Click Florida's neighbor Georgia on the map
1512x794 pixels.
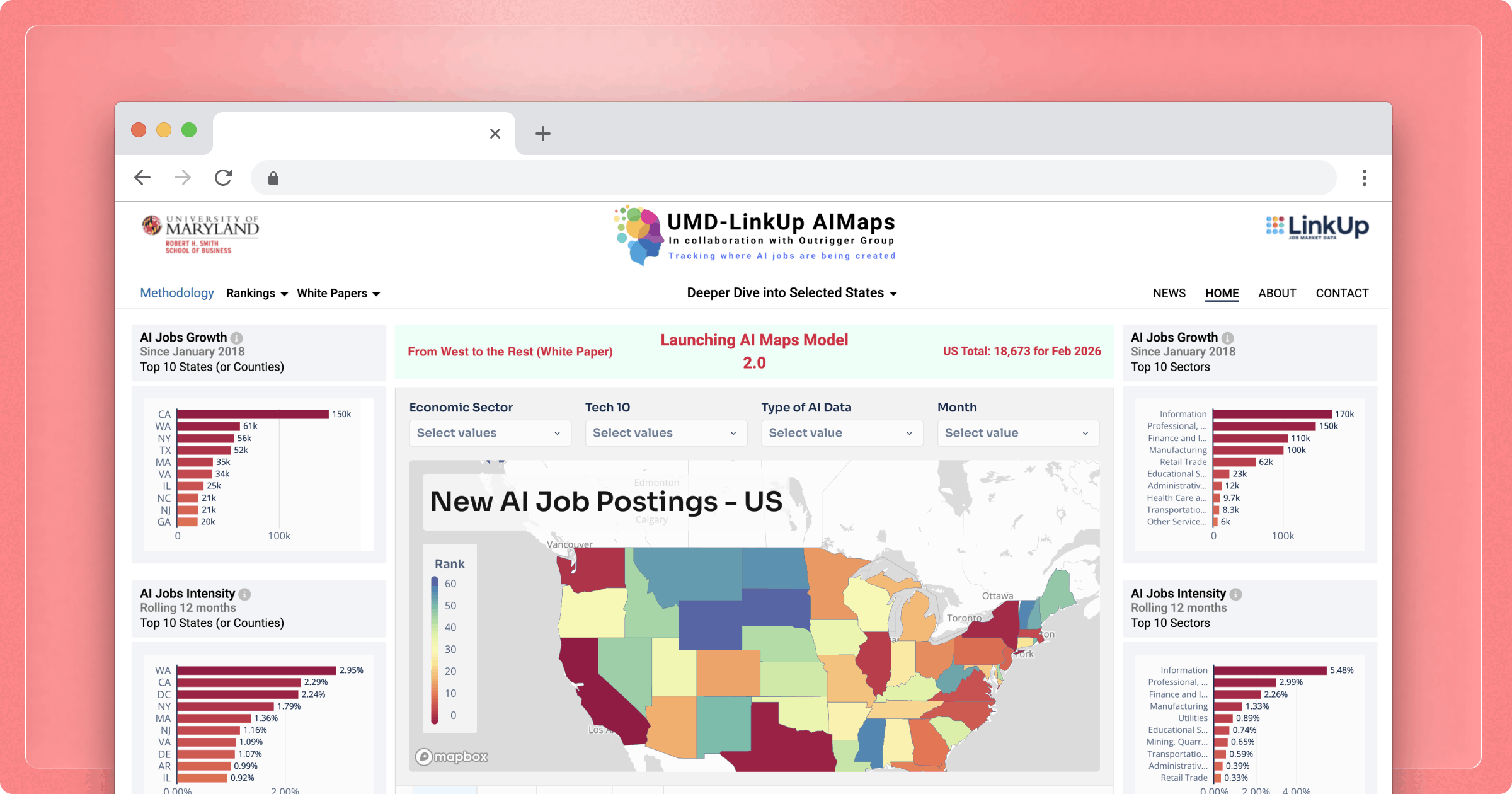coord(927,744)
